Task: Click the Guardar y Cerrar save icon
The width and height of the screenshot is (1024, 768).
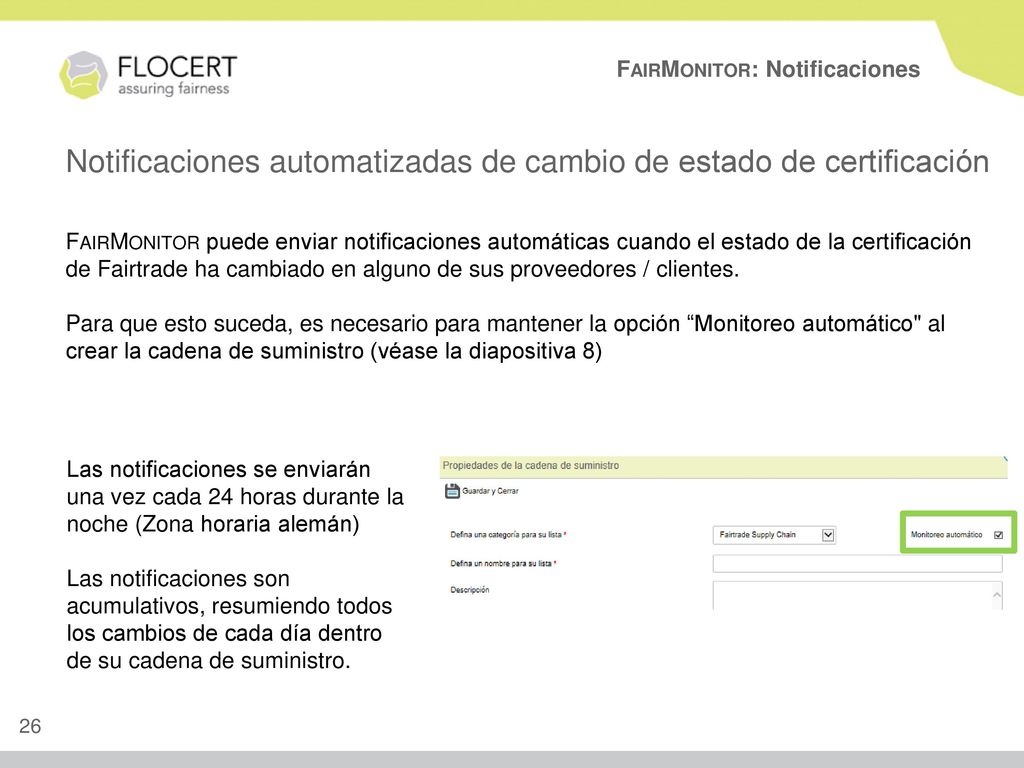Action: (x=452, y=491)
